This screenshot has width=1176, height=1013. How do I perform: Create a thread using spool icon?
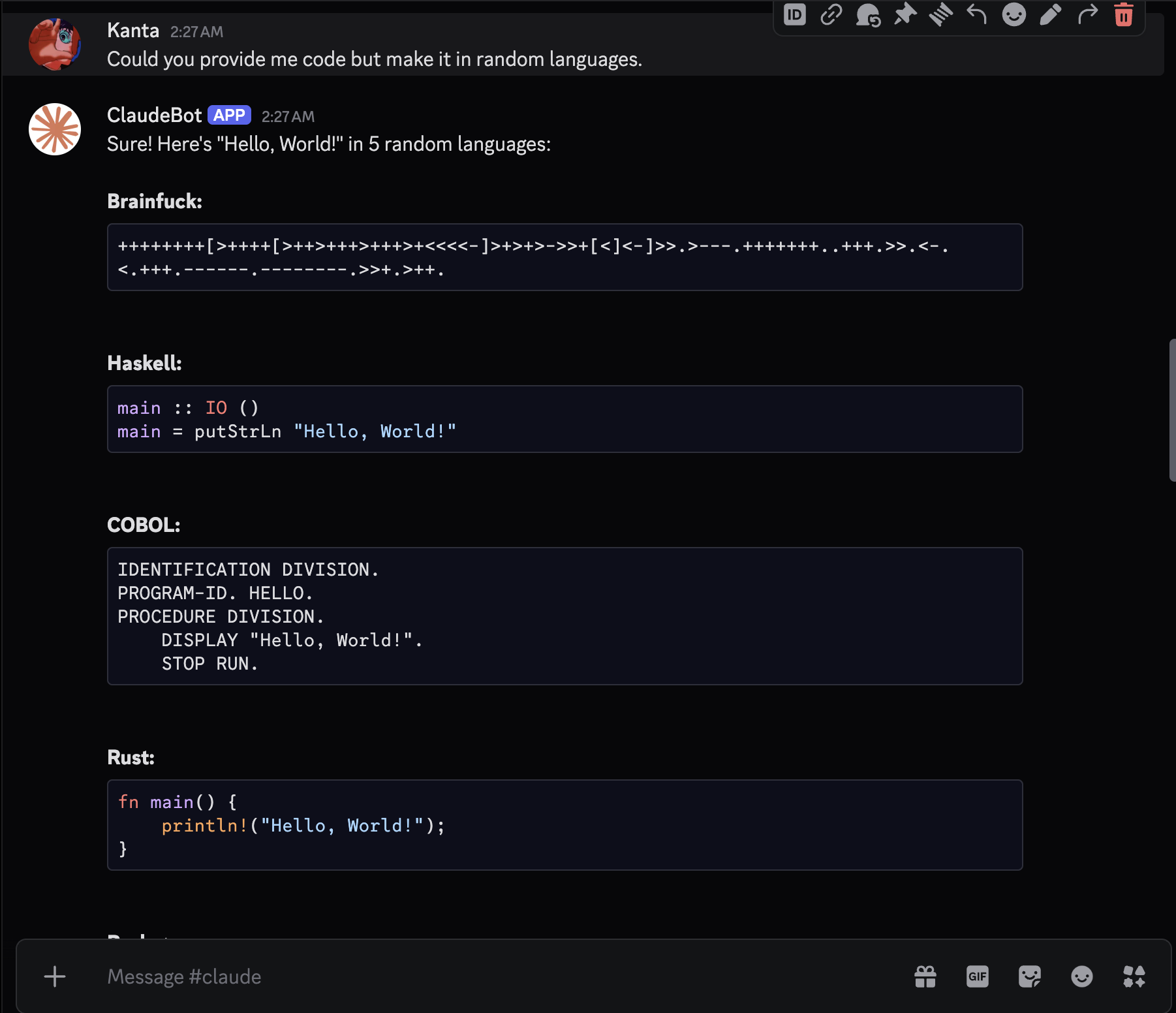(x=941, y=14)
